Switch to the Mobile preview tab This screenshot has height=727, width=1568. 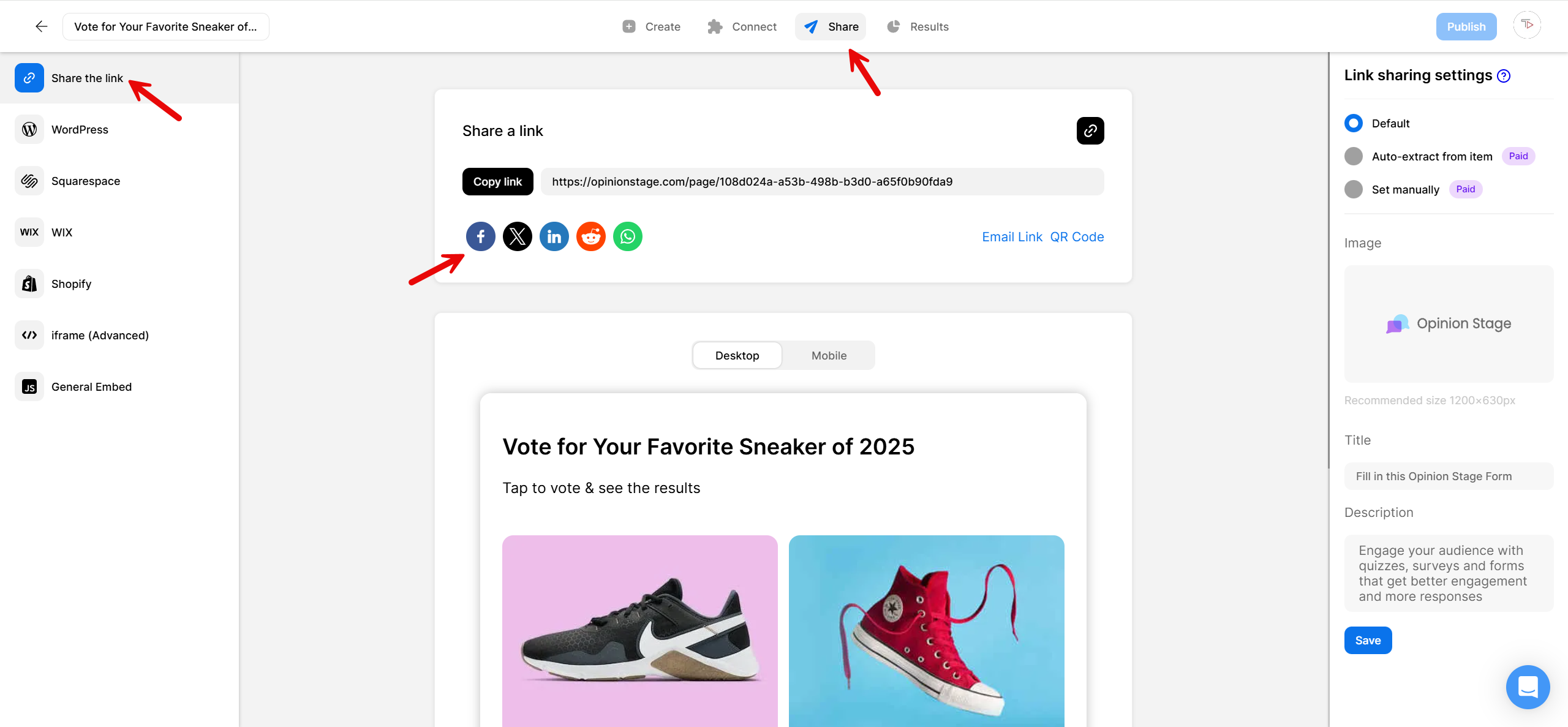pos(829,355)
